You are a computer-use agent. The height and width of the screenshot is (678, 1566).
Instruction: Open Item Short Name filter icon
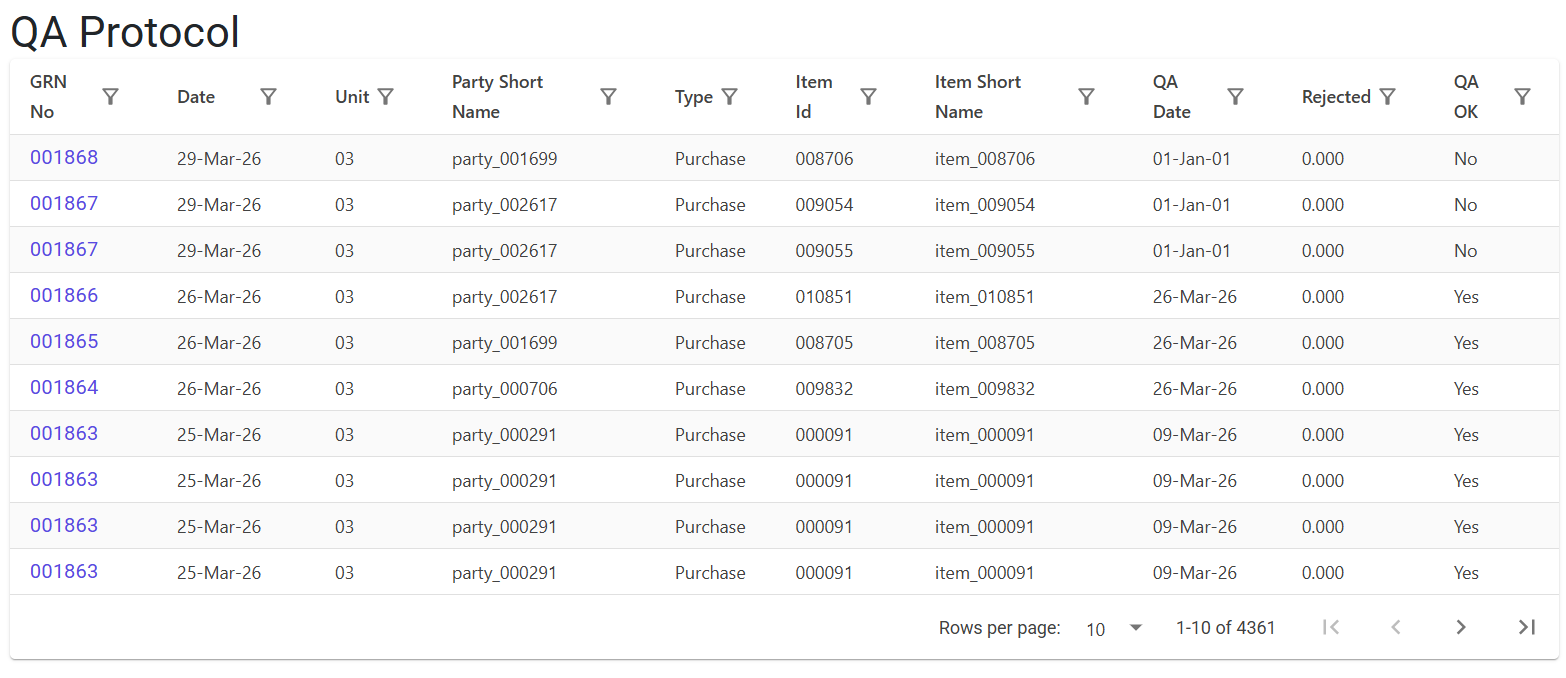tap(1086, 97)
